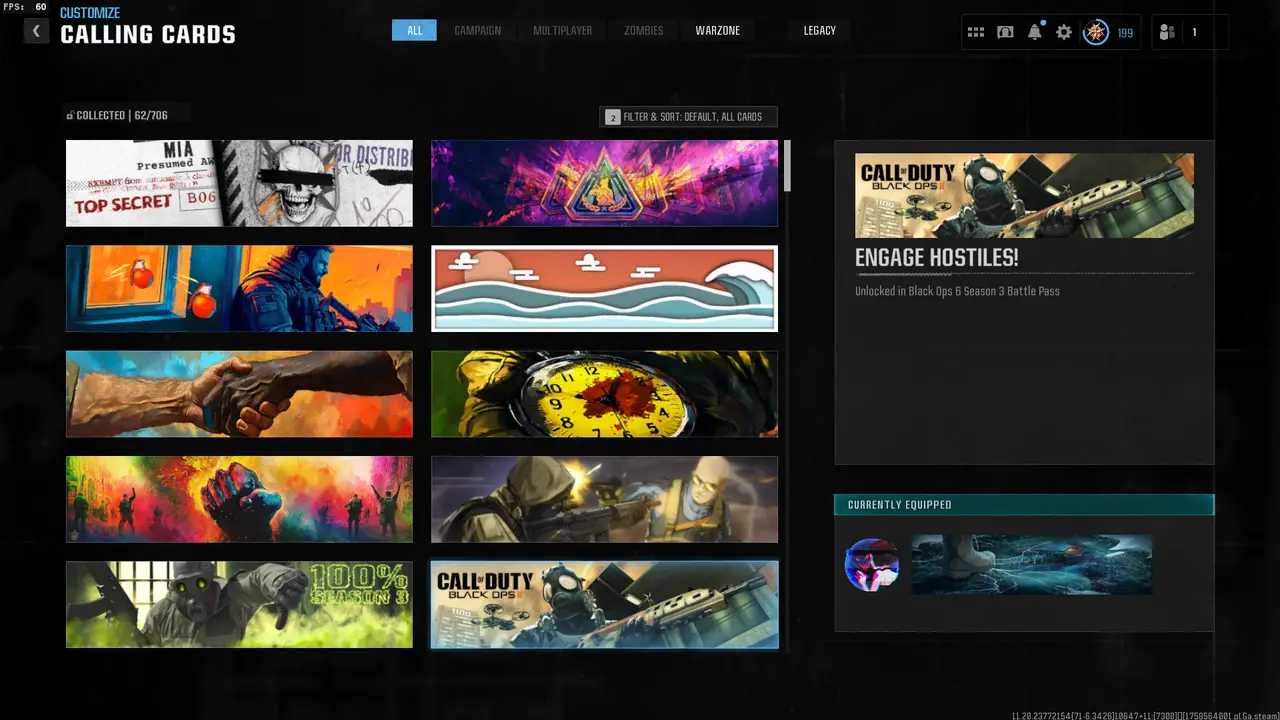Open the social party icon
This screenshot has width=1280, height=720.
[x=1167, y=32]
